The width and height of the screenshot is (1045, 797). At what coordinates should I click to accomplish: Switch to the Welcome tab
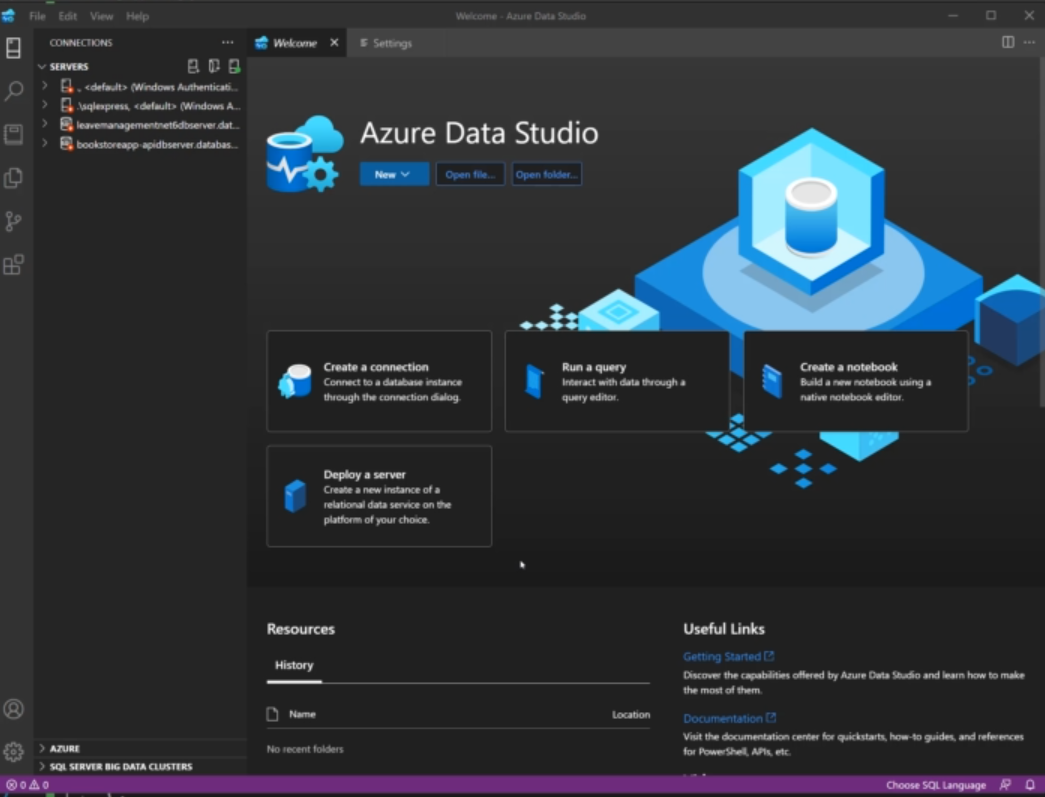click(295, 43)
